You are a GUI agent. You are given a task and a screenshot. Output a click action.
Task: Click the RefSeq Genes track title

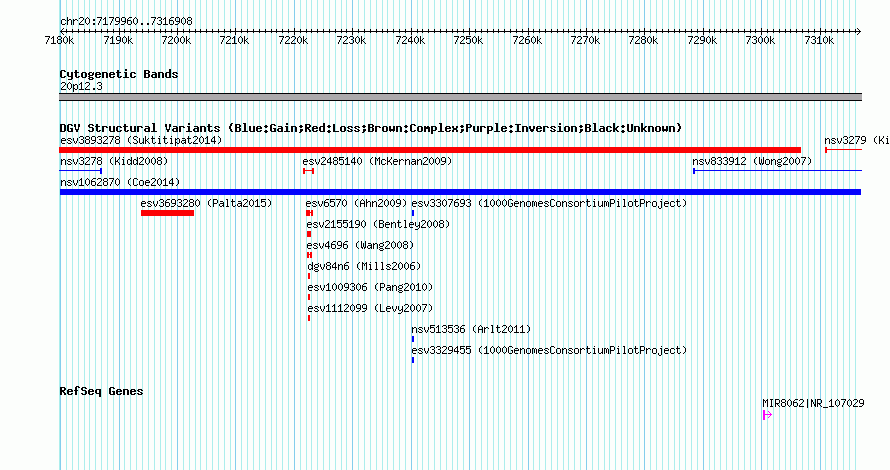click(x=101, y=391)
